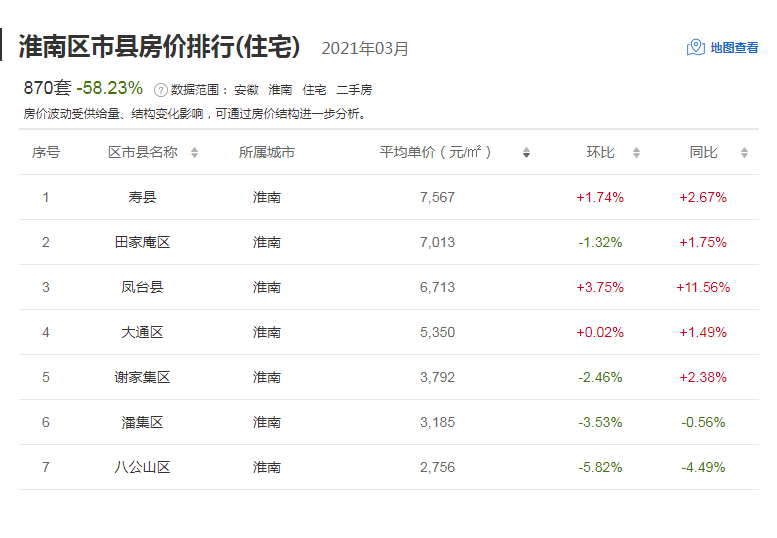This screenshot has width=777, height=538.
Task: Sort by 同比 using its sort arrows
Action: click(744, 153)
